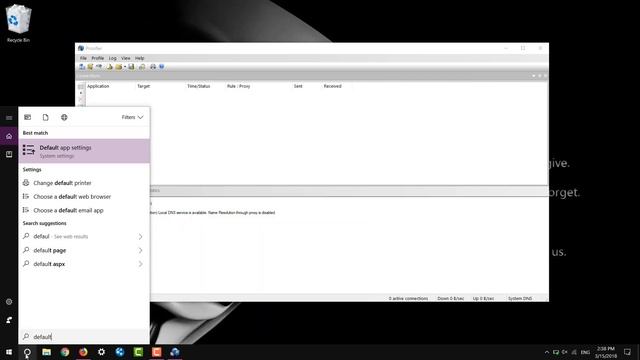The width and height of the screenshot is (640, 360).
Task: Click '0 active connections' in Proxifier status bar
Action: (408, 298)
